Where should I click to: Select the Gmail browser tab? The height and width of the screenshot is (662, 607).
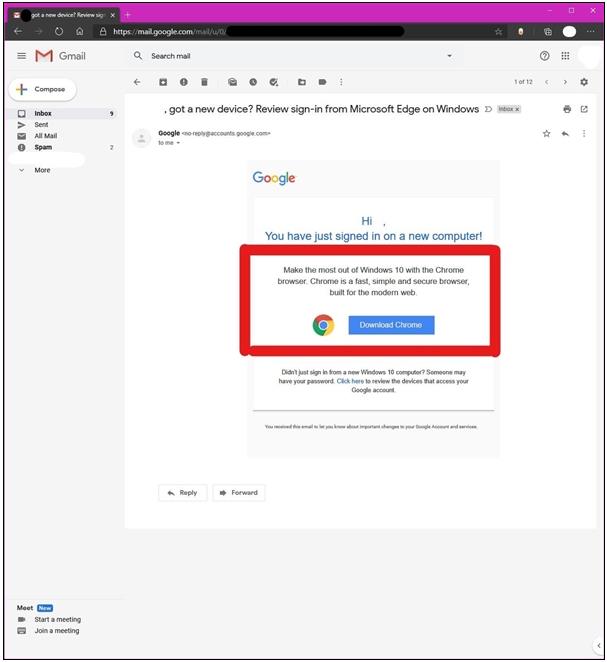(x=63, y=15)
